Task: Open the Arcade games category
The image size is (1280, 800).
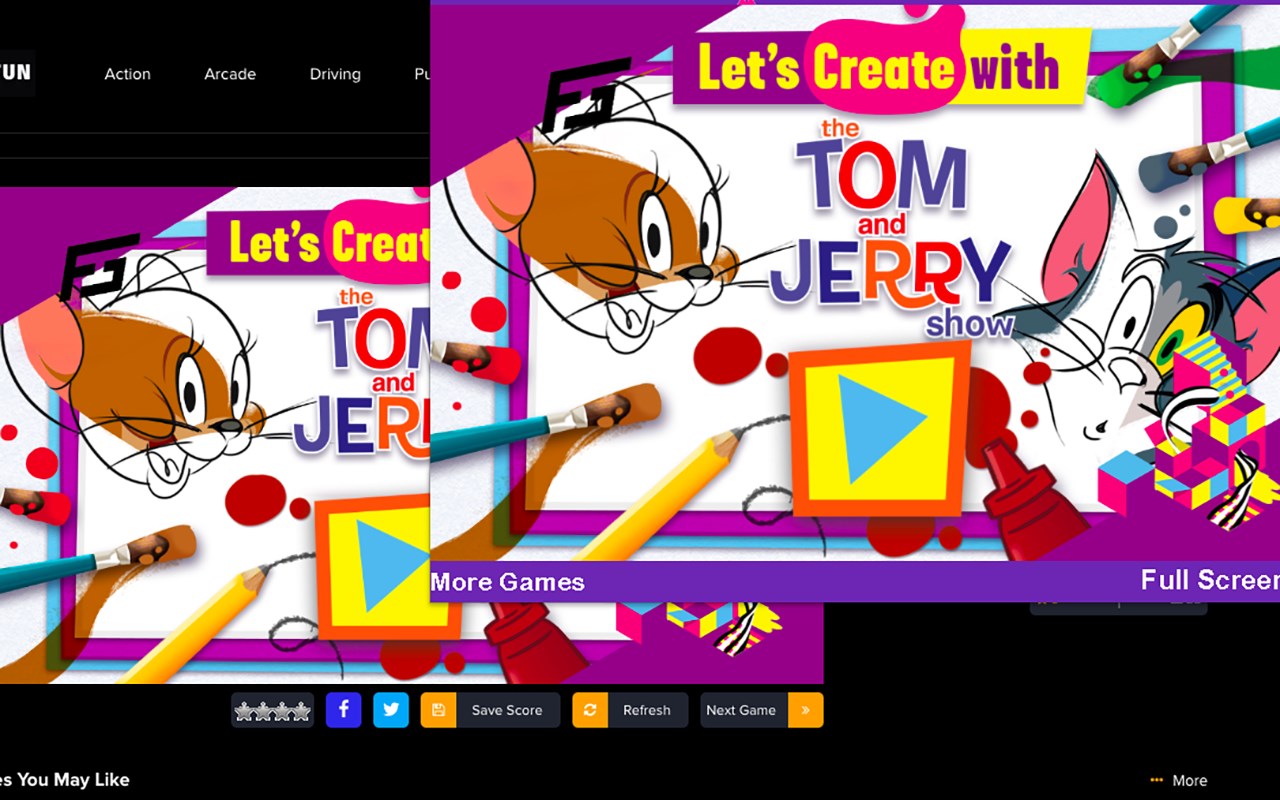Action: [230, 74]
